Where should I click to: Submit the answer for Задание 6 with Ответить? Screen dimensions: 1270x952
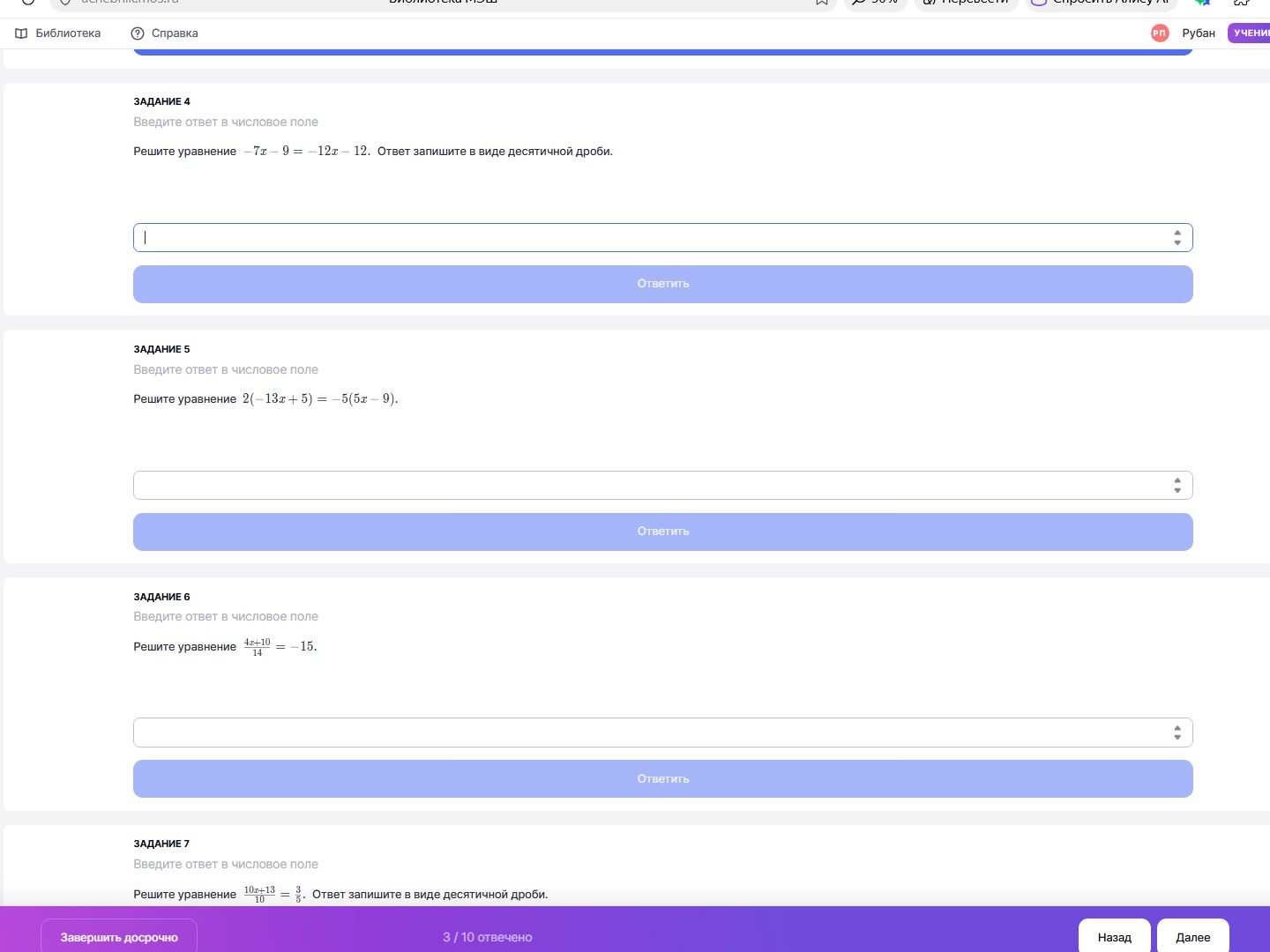click(662, 779)
